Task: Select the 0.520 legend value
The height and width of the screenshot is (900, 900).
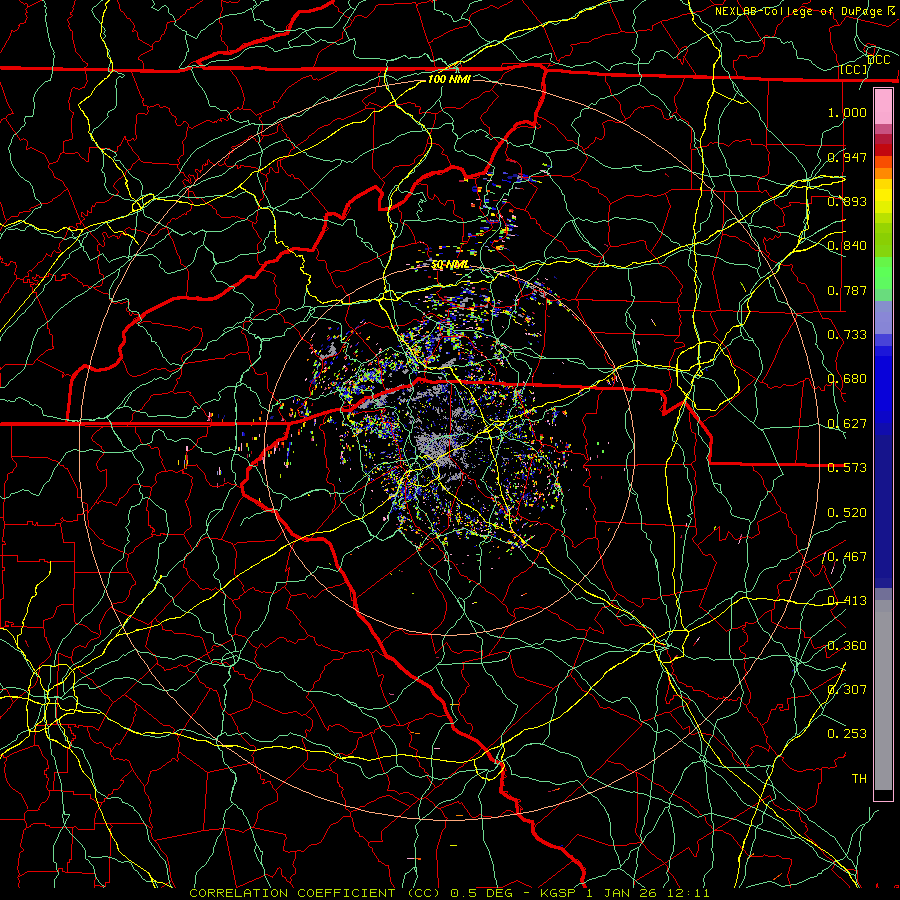Action: pyautogui.click(x=847, y=513)
